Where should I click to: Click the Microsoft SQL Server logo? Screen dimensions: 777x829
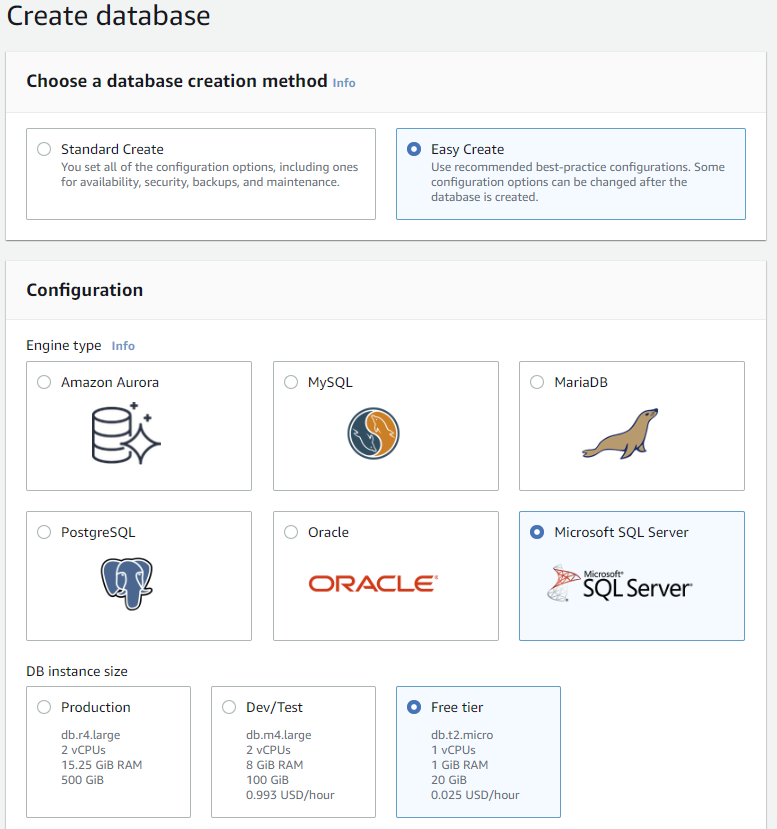coord(619,584)
